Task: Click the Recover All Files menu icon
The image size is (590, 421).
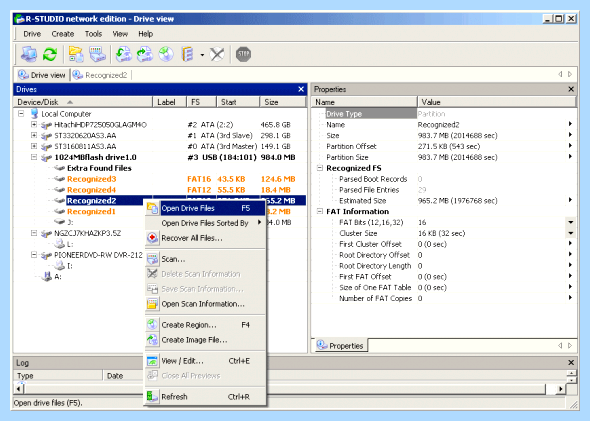Action: (152, 238)
